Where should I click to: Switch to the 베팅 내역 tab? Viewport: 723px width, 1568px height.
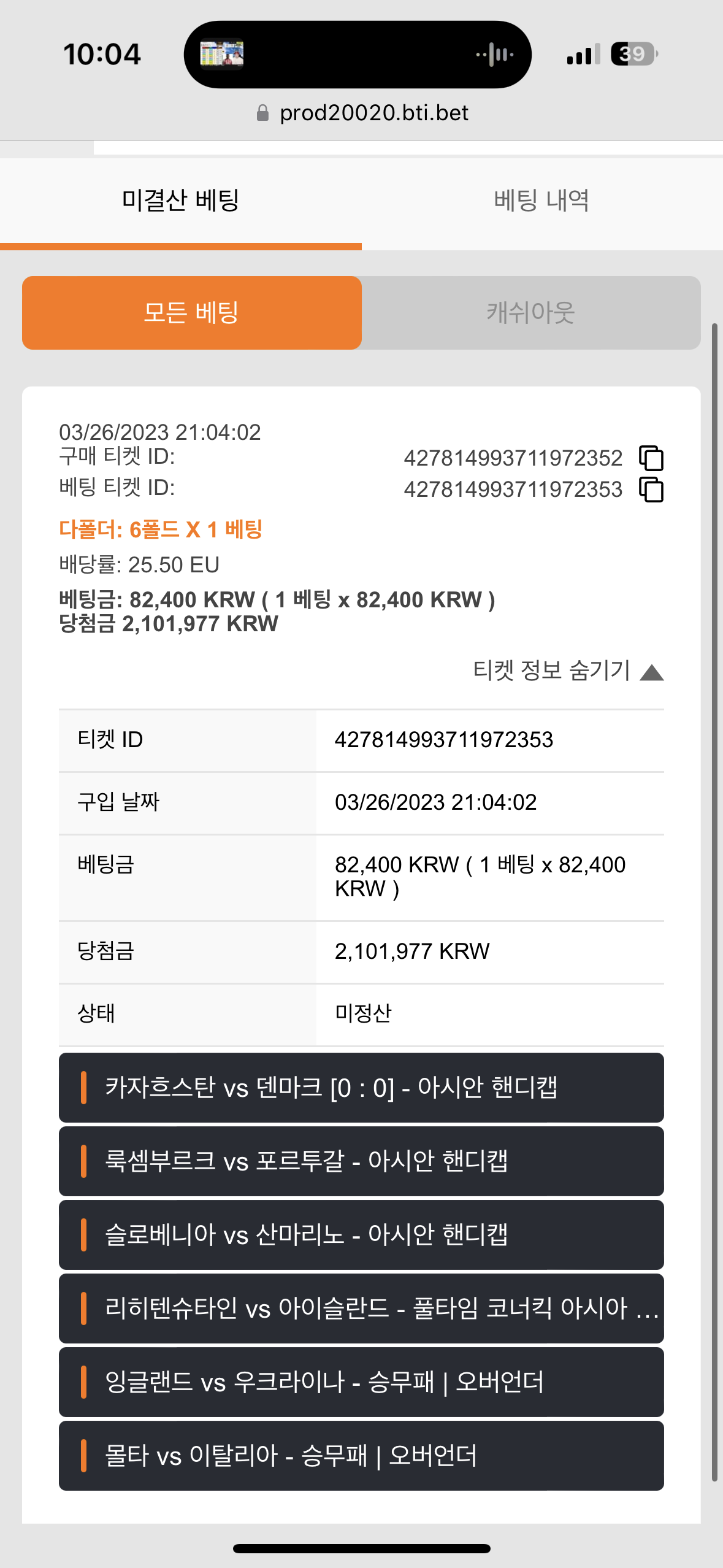point(542,201)
